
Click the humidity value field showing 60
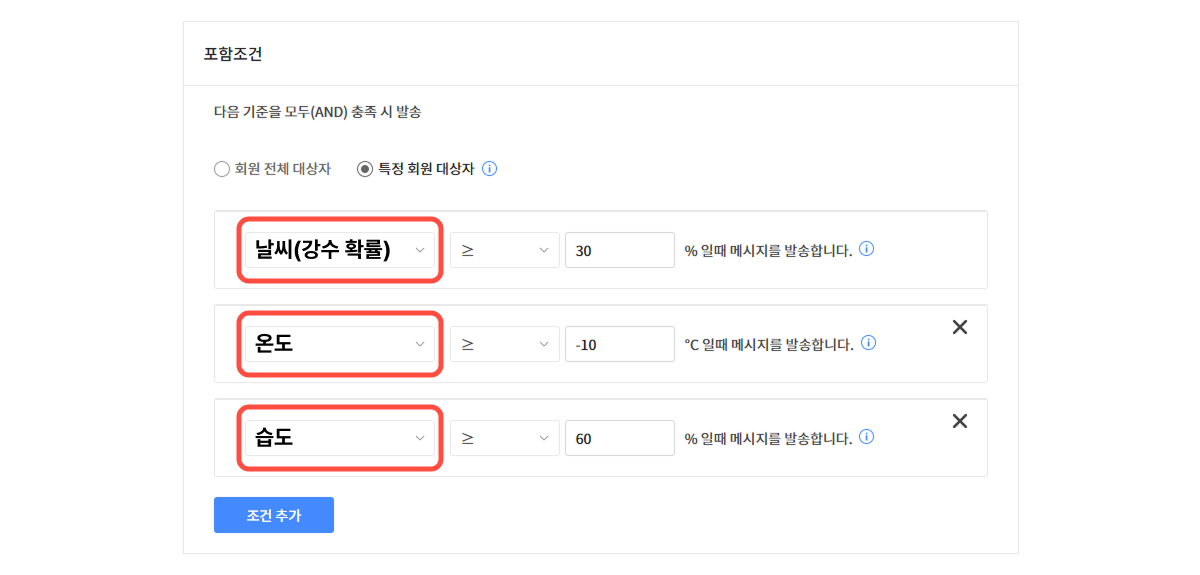(619, 438)
